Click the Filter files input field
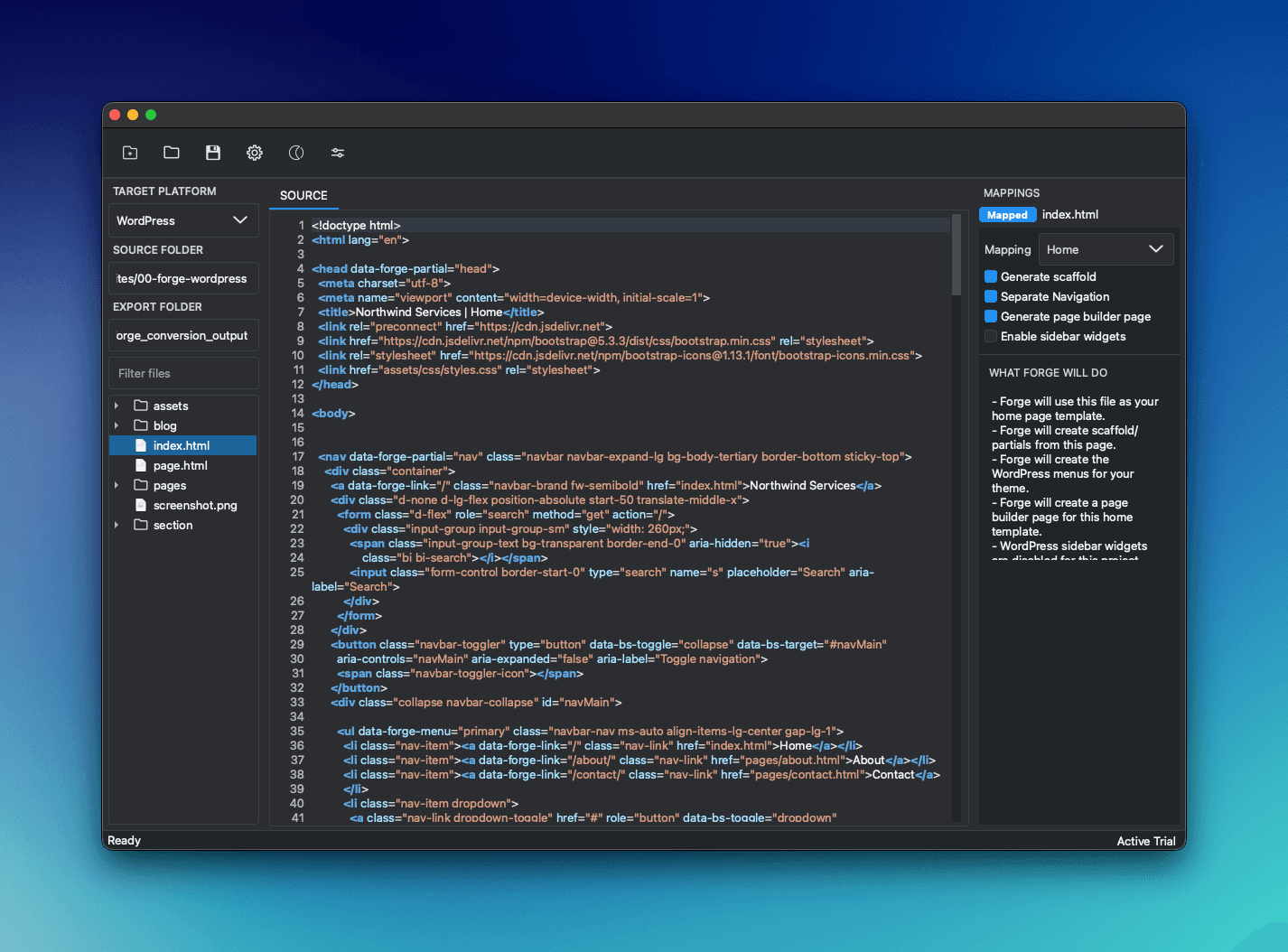This screenshot has height=952, width=1288. coord(182,373)
